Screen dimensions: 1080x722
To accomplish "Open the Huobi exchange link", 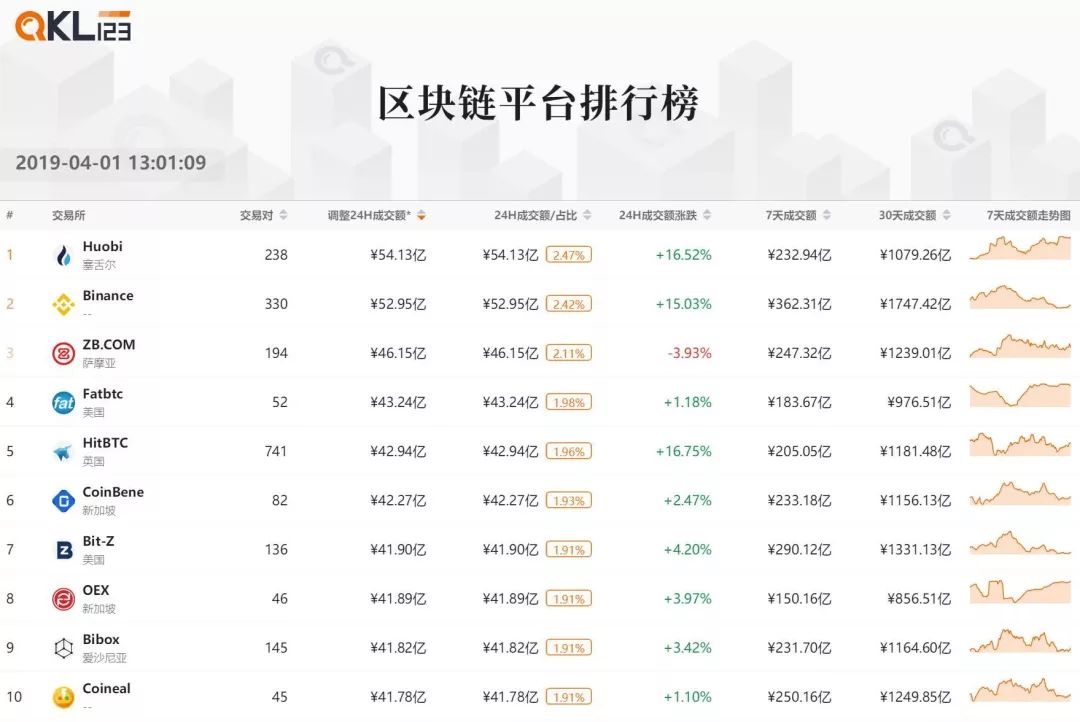I will [103, 247].
